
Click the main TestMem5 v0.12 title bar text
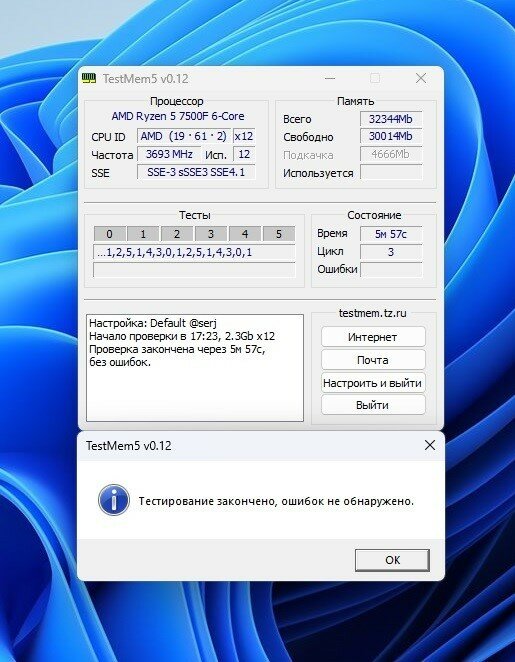click(146, 79)
